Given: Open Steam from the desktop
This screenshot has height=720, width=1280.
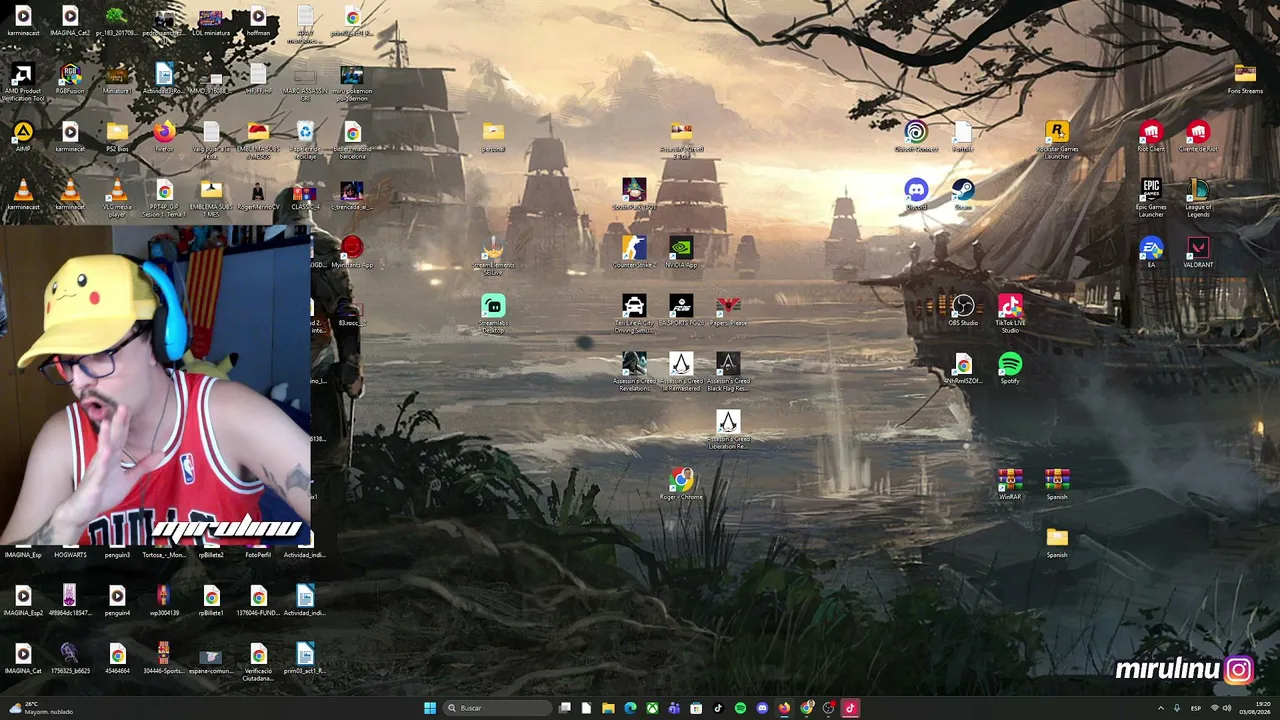Looking at the screenshot, I should click(x=963, y=196).
